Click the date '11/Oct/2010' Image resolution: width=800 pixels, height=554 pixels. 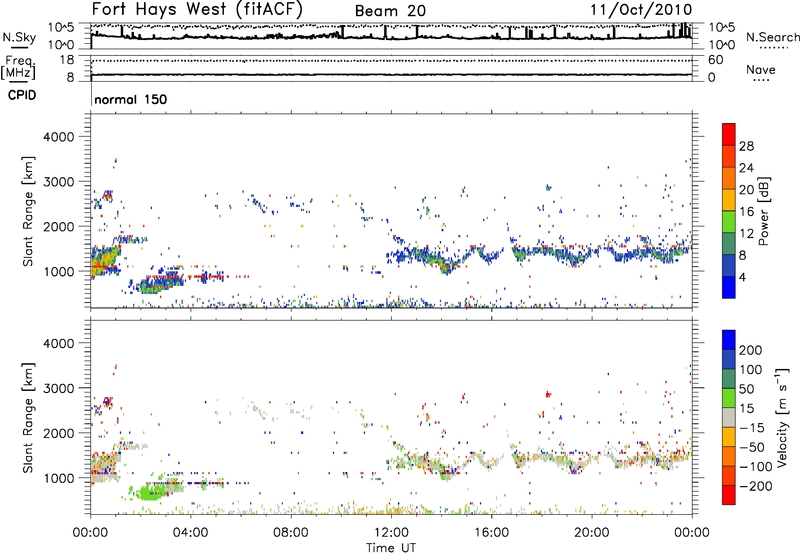(641, 10)
